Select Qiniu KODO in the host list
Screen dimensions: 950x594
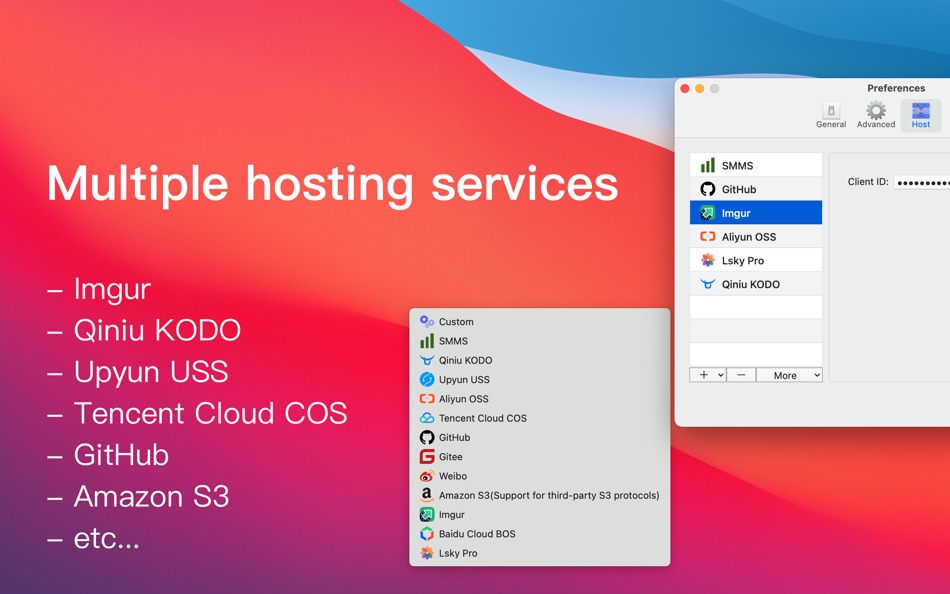756,284
